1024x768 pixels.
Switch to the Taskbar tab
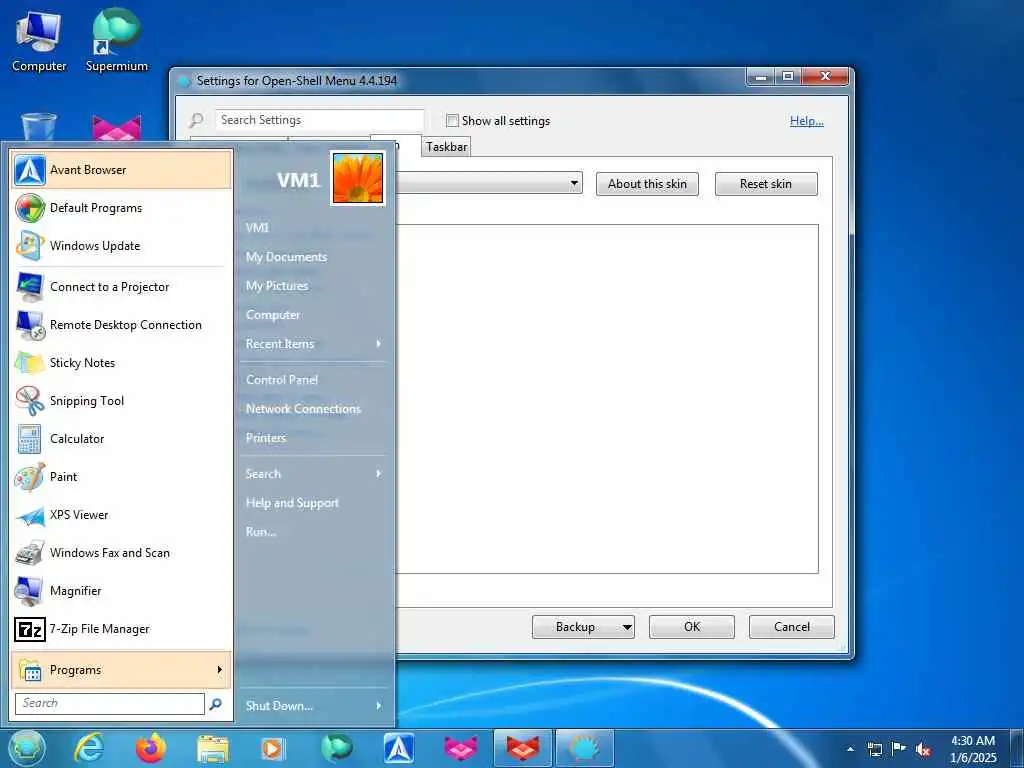click(x=447, y=147)
